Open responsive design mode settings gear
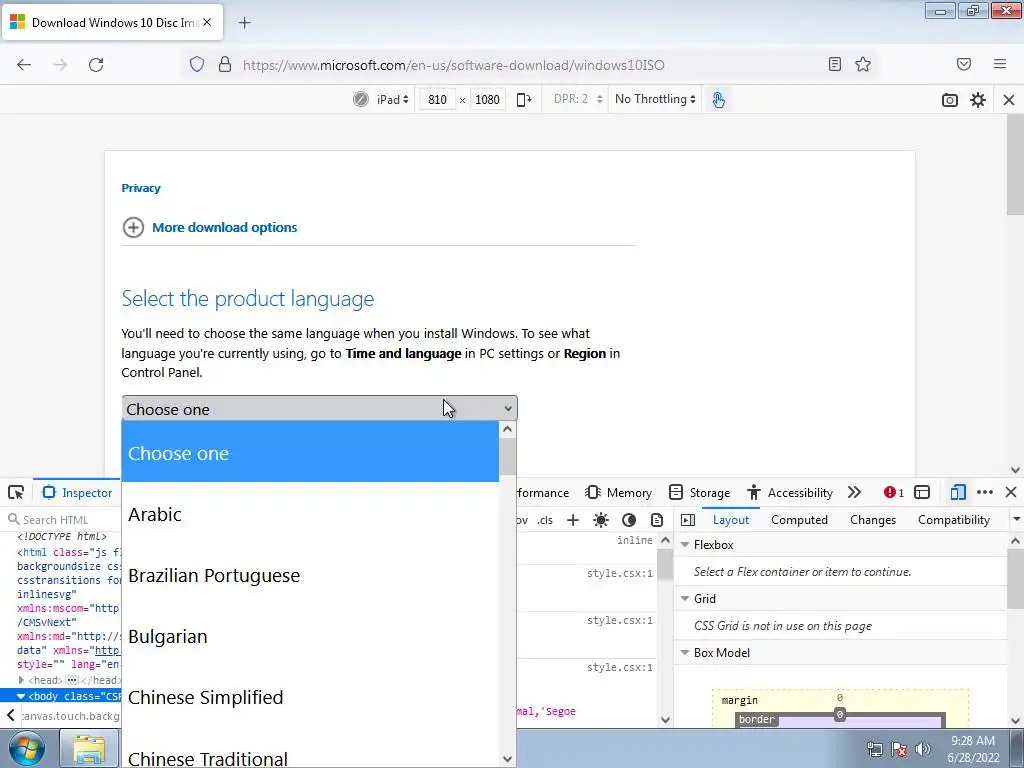Image resolution: width=1024 pixels, height=768 pixels. click(978, 100)
